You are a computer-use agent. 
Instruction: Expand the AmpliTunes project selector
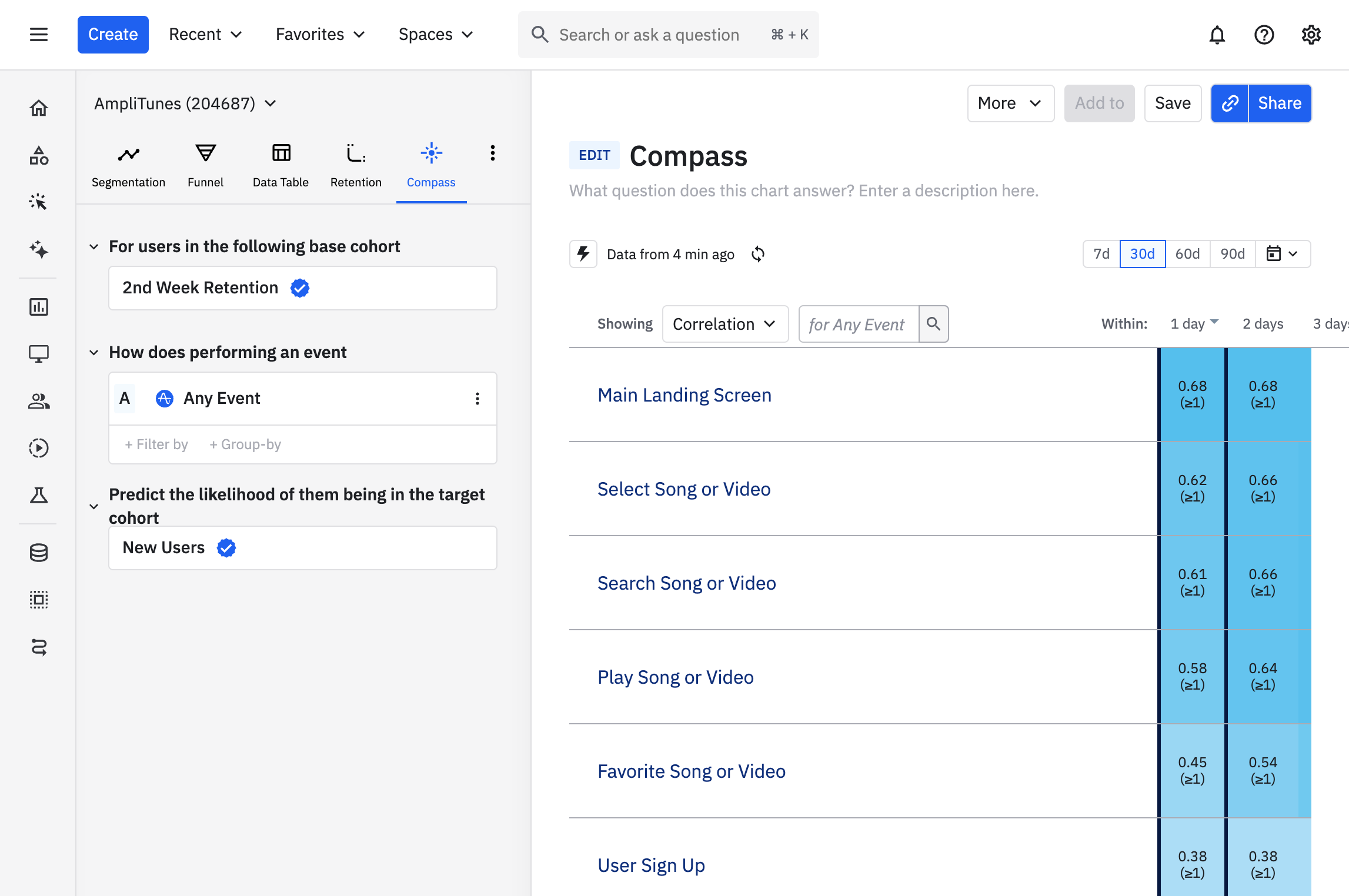(x=185, y=104)
